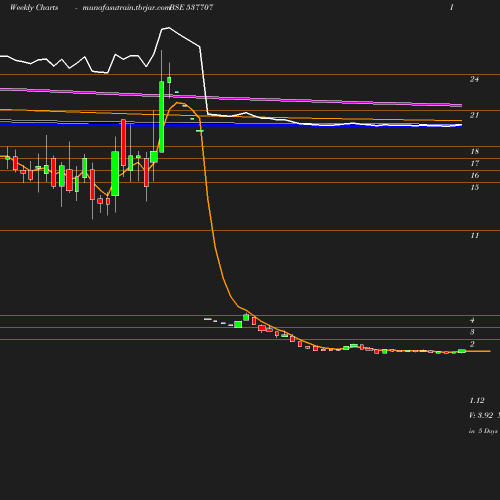
Task: Click the "17" price axis label
Action: pyautogui.click(x=475, y=163)
